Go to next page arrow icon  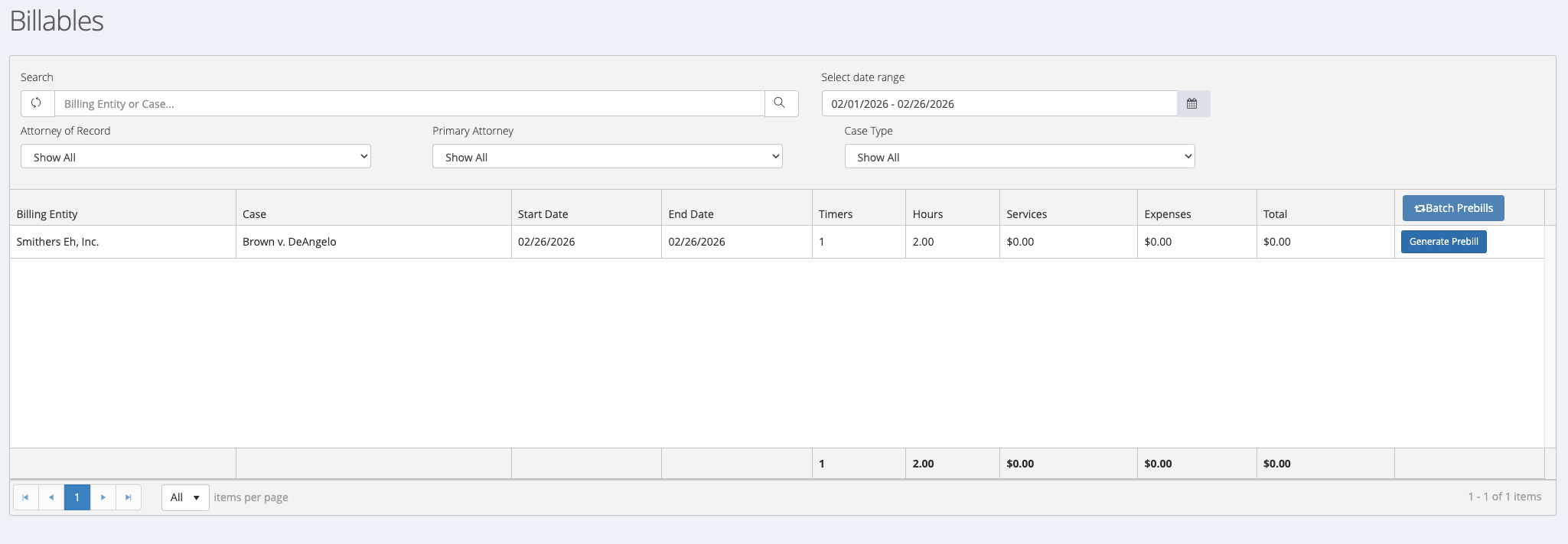click(x=103, y=497)
